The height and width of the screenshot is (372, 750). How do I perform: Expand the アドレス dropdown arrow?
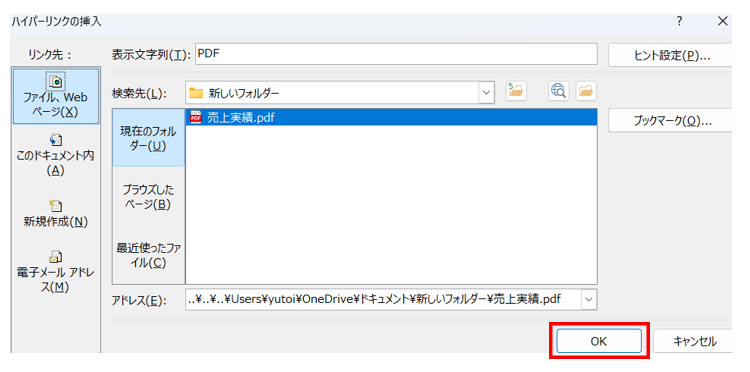(x=589, y=300)
